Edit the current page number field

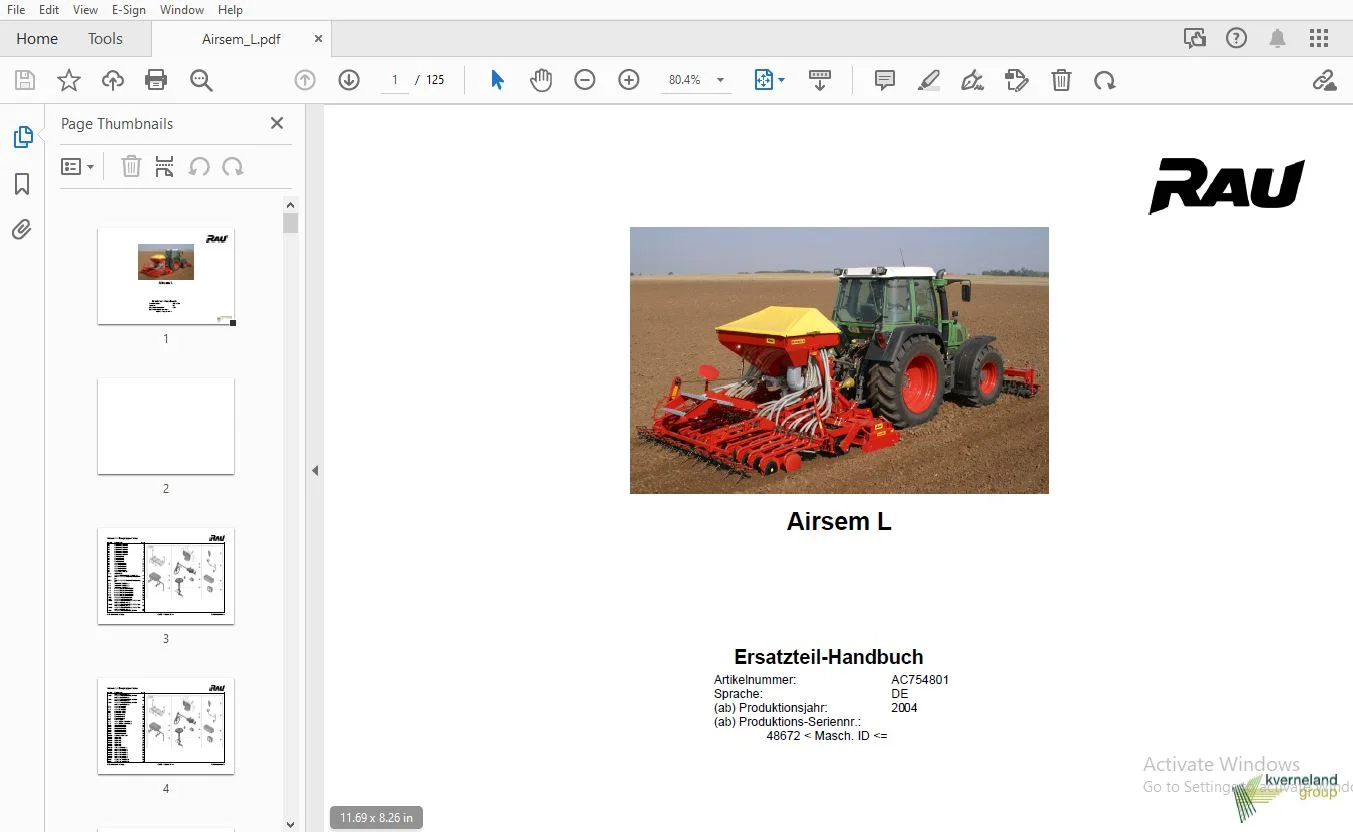pos(395,80)
